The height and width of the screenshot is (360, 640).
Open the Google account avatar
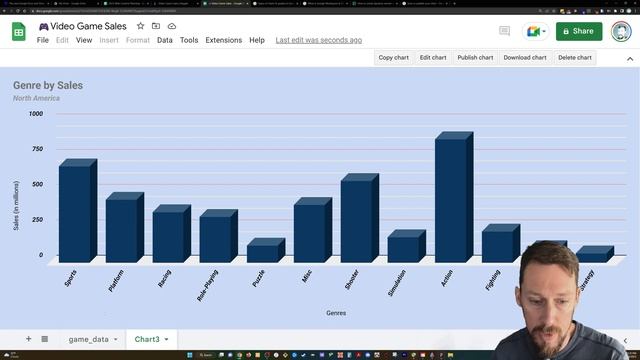621,31
